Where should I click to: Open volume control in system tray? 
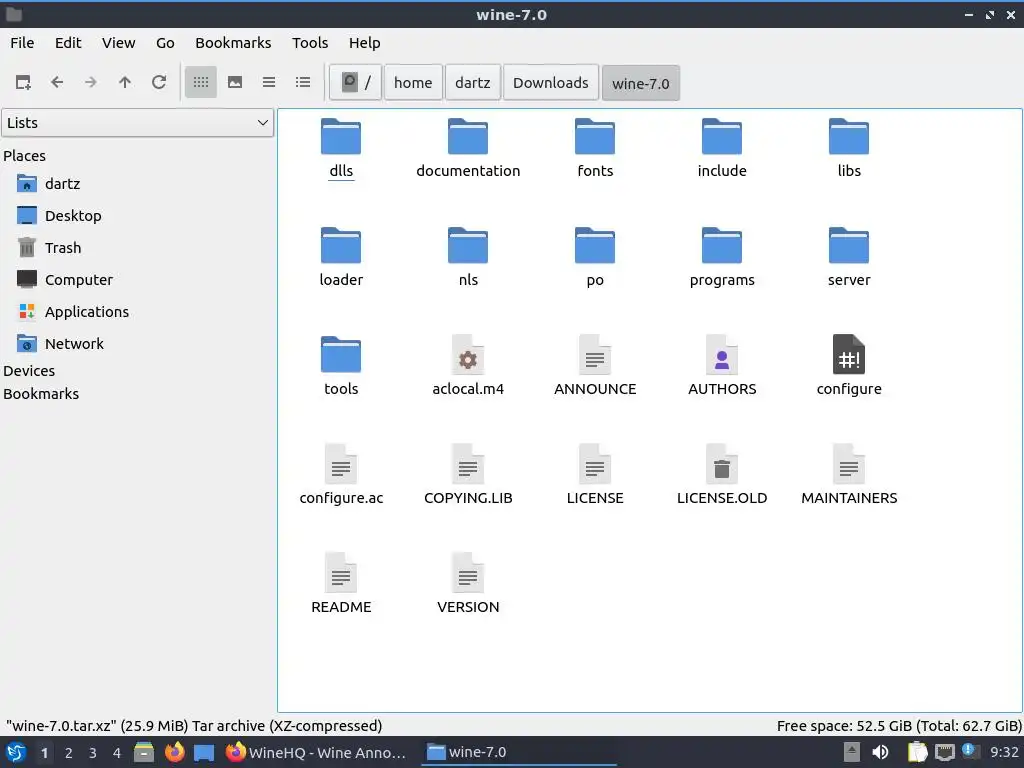tap(880, 752)
